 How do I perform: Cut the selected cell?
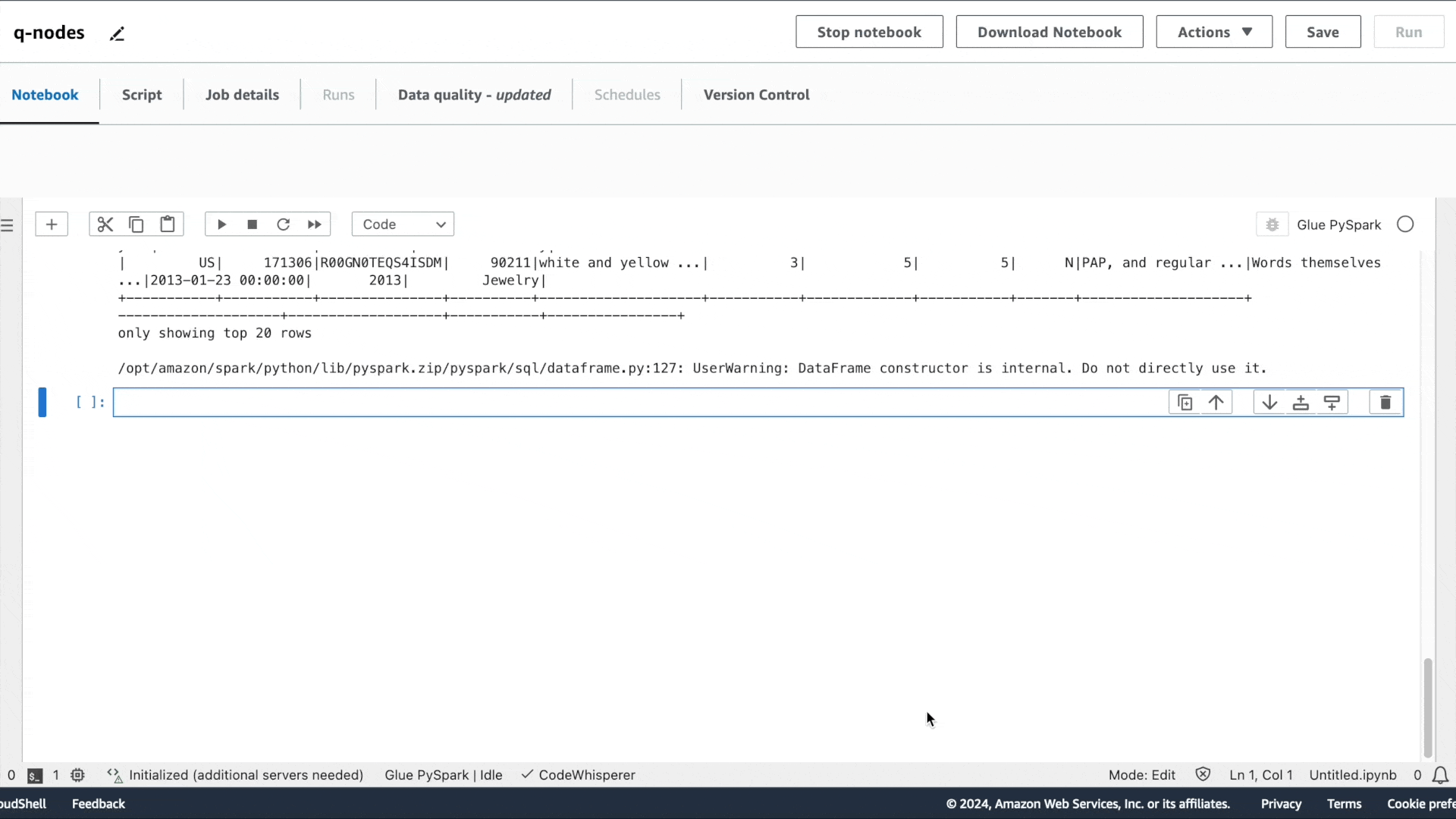tap(105, 224)
